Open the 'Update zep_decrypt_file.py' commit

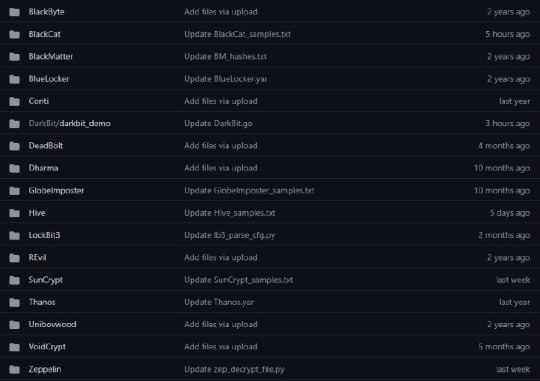pyautogui.click(x=235, y=369)
